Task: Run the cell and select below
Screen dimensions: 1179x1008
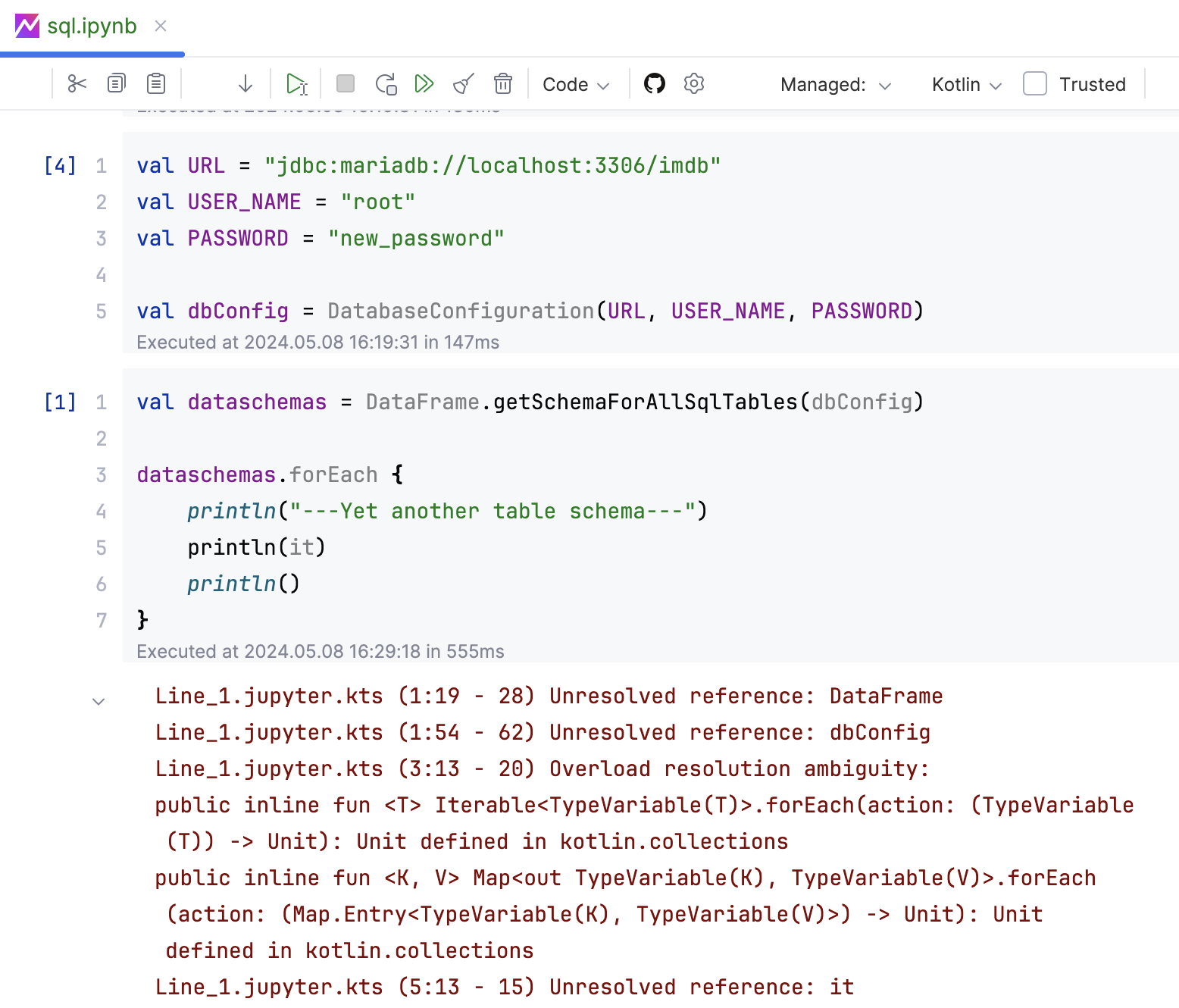Action: (x=245, y=84)
